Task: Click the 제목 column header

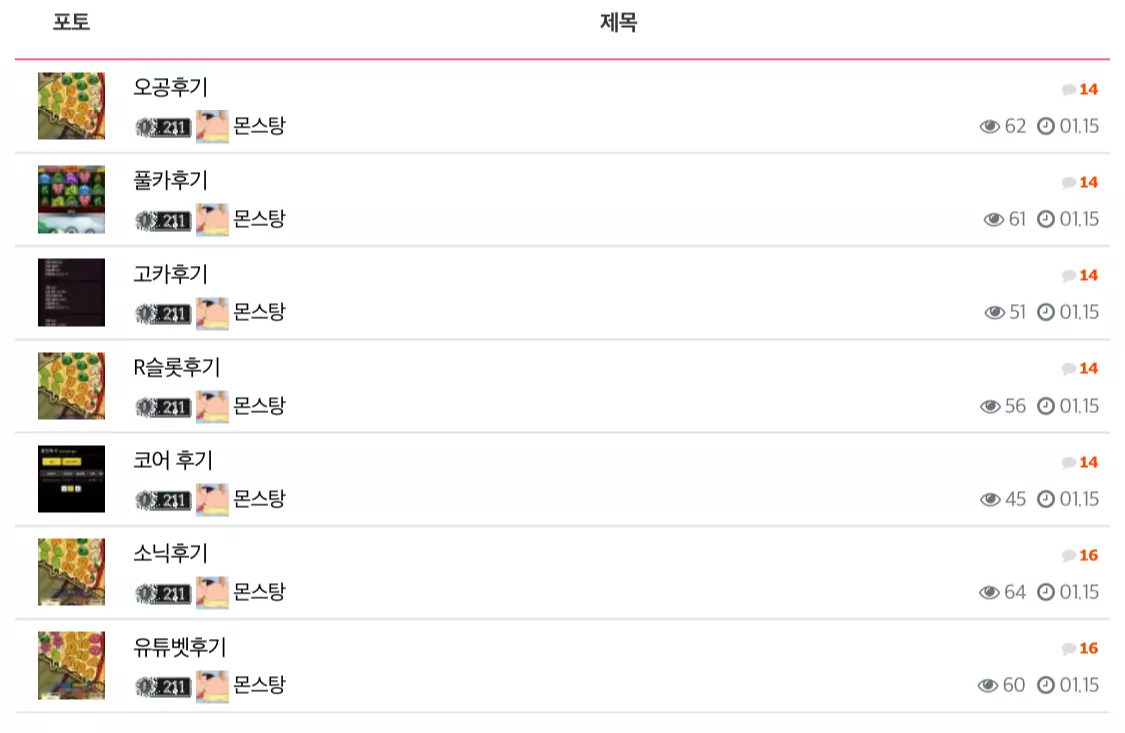Action: tap(618, 22)
